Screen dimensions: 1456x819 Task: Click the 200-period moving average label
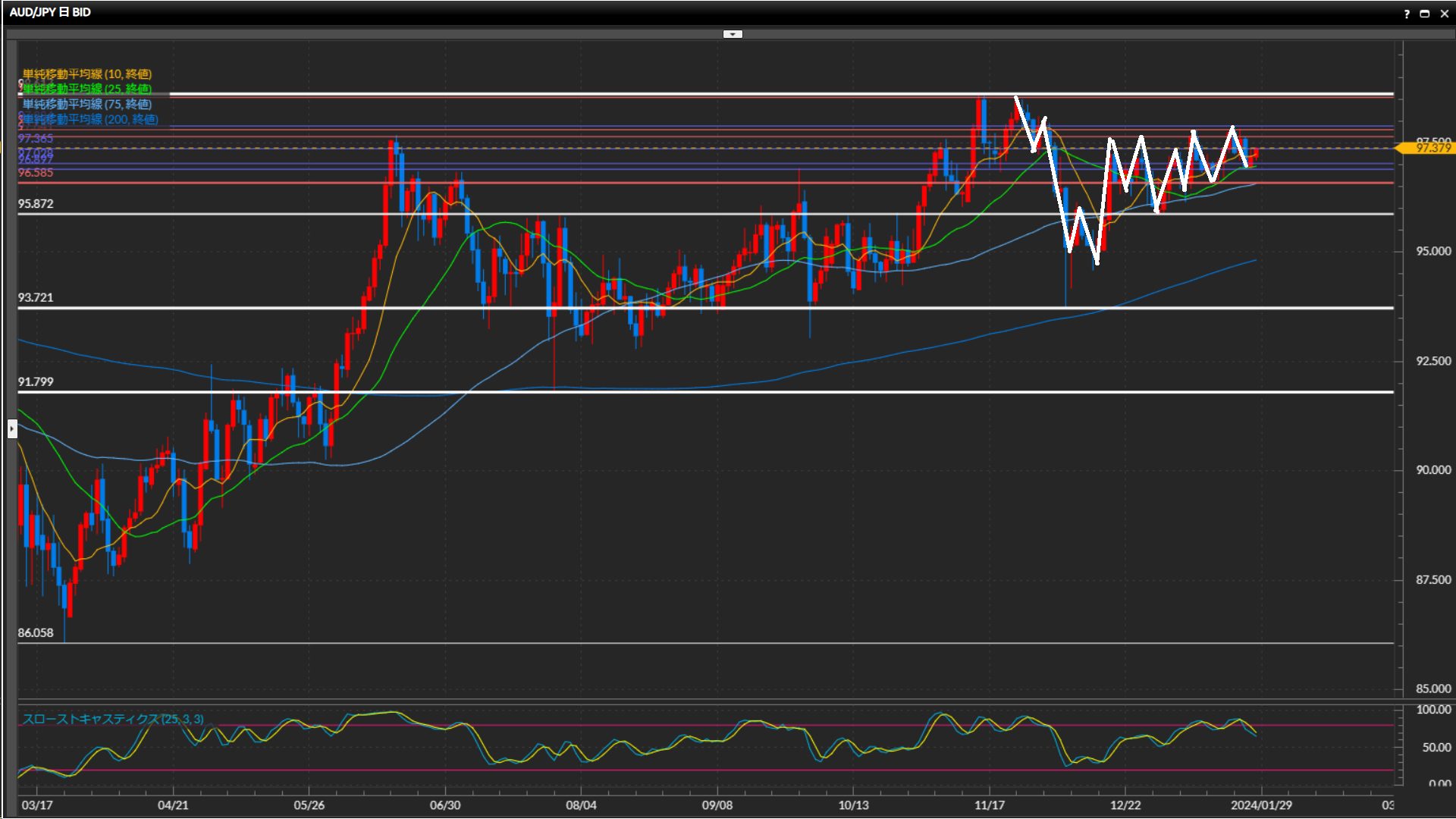click(90, 119)
